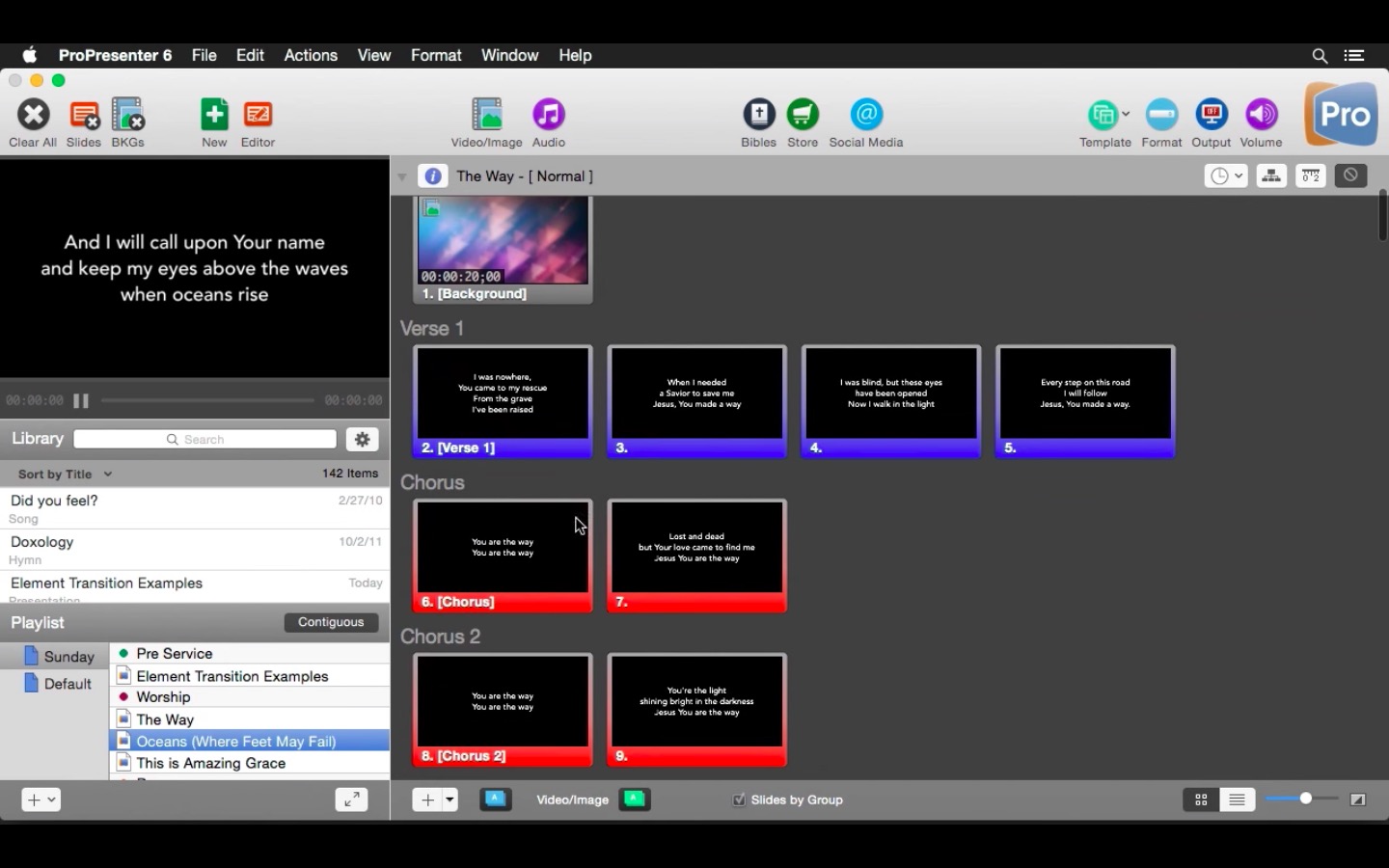
Task: Click the Template icon
Action: pyautogui.click(x=1102, y=115)
